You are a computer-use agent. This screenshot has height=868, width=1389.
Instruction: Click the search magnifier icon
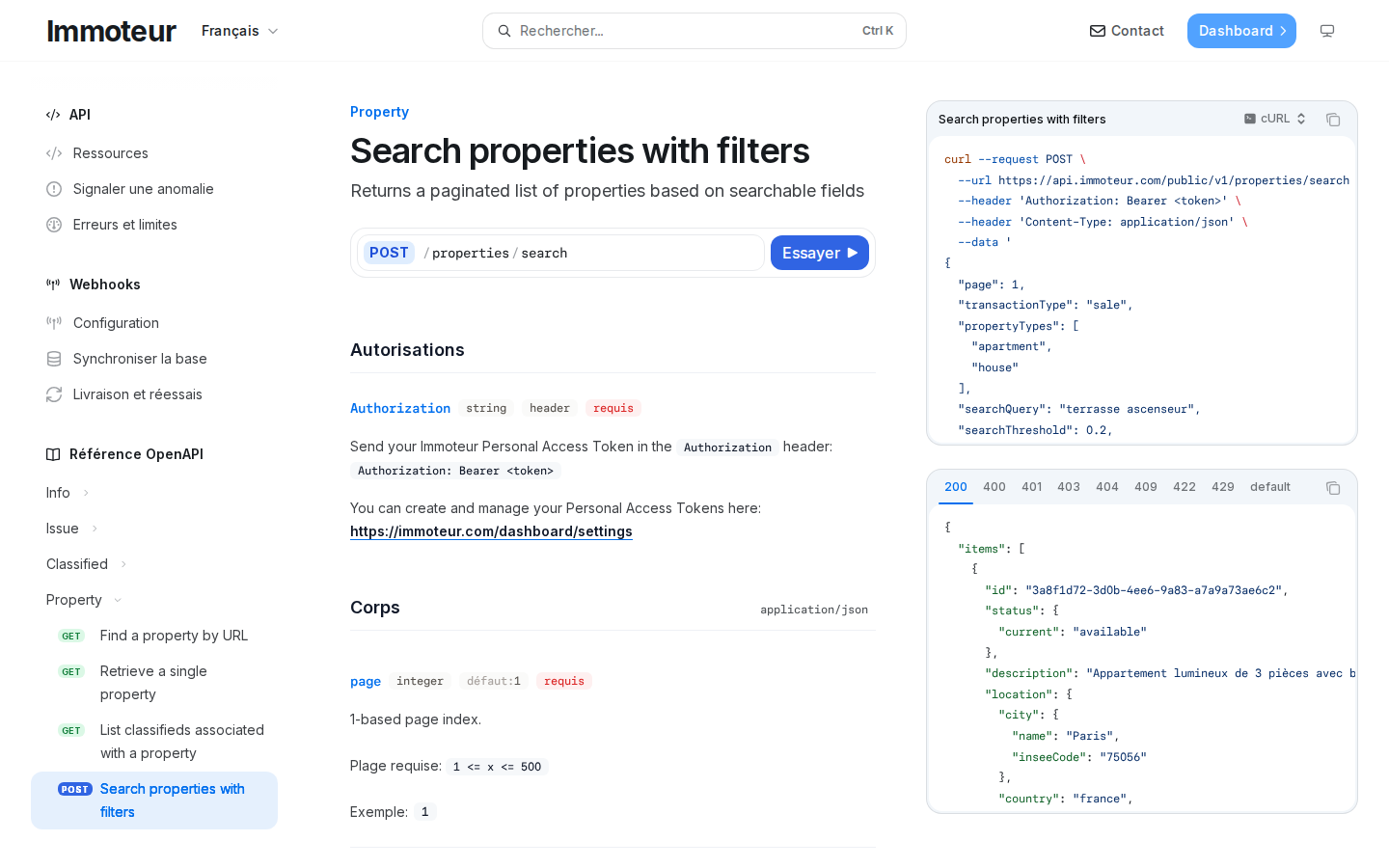(504, 31)
